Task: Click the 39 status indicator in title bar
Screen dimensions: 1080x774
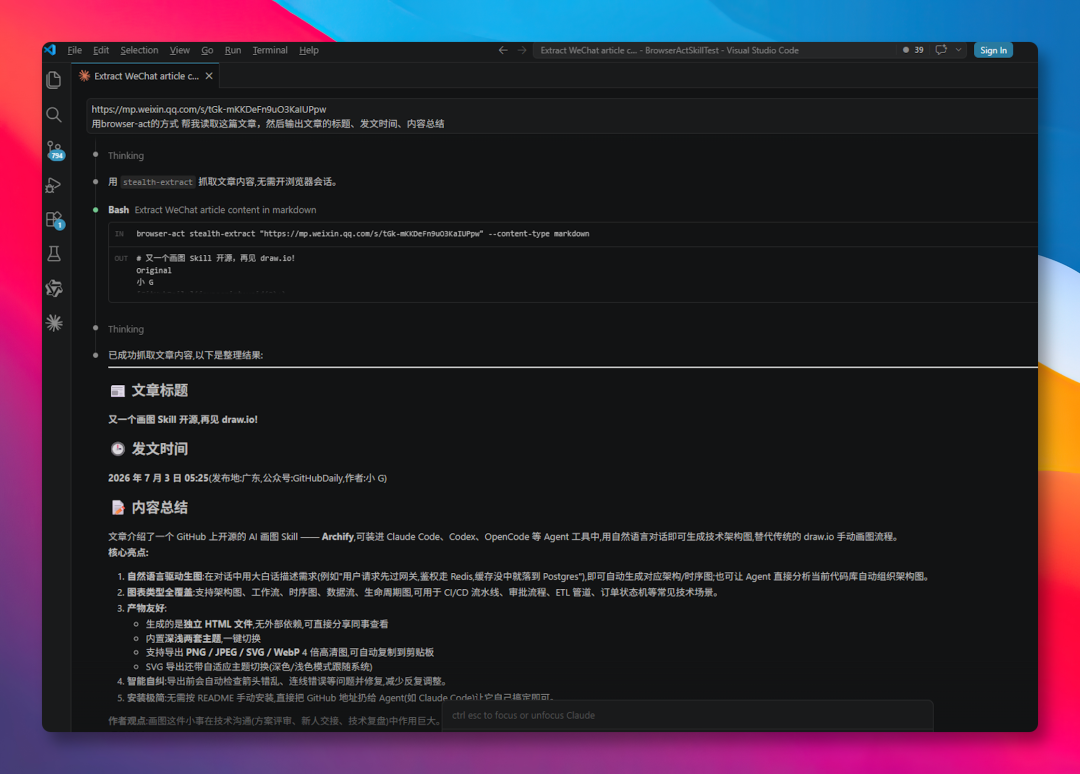Action: [913, 50]
